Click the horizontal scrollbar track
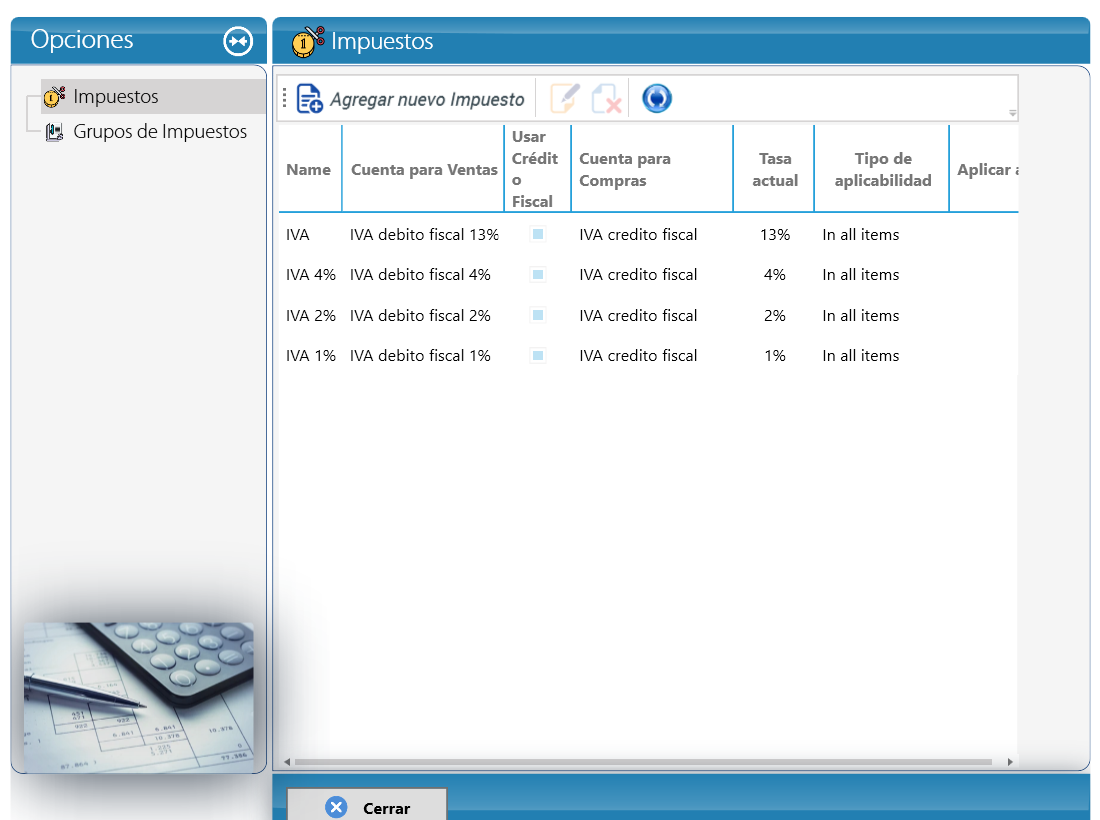1100x820 pixels. pos(643,762)
